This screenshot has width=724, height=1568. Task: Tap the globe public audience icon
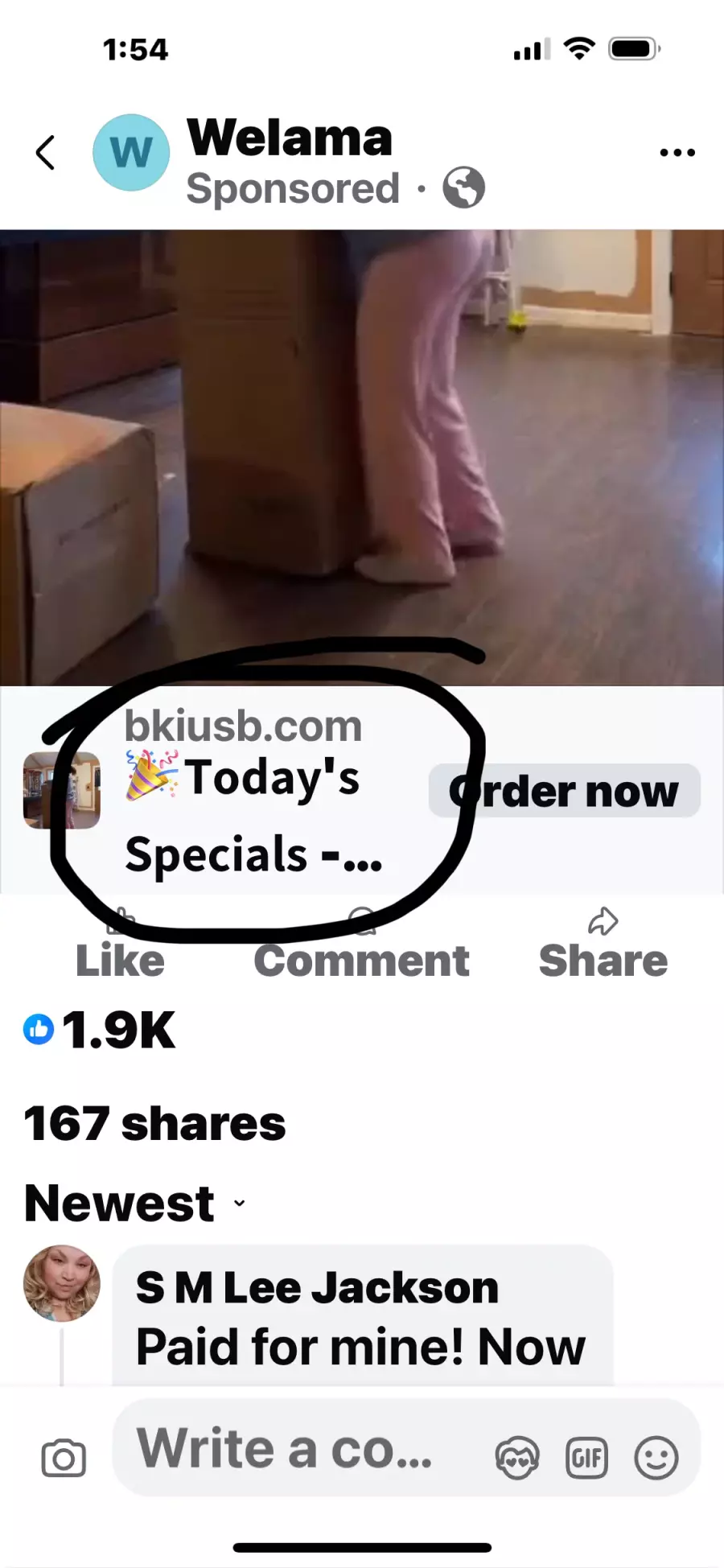point(464,188)
